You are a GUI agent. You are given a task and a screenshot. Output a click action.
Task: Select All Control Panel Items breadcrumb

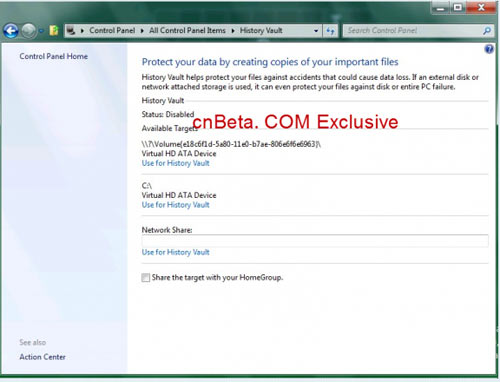click(x=187, y=30)
